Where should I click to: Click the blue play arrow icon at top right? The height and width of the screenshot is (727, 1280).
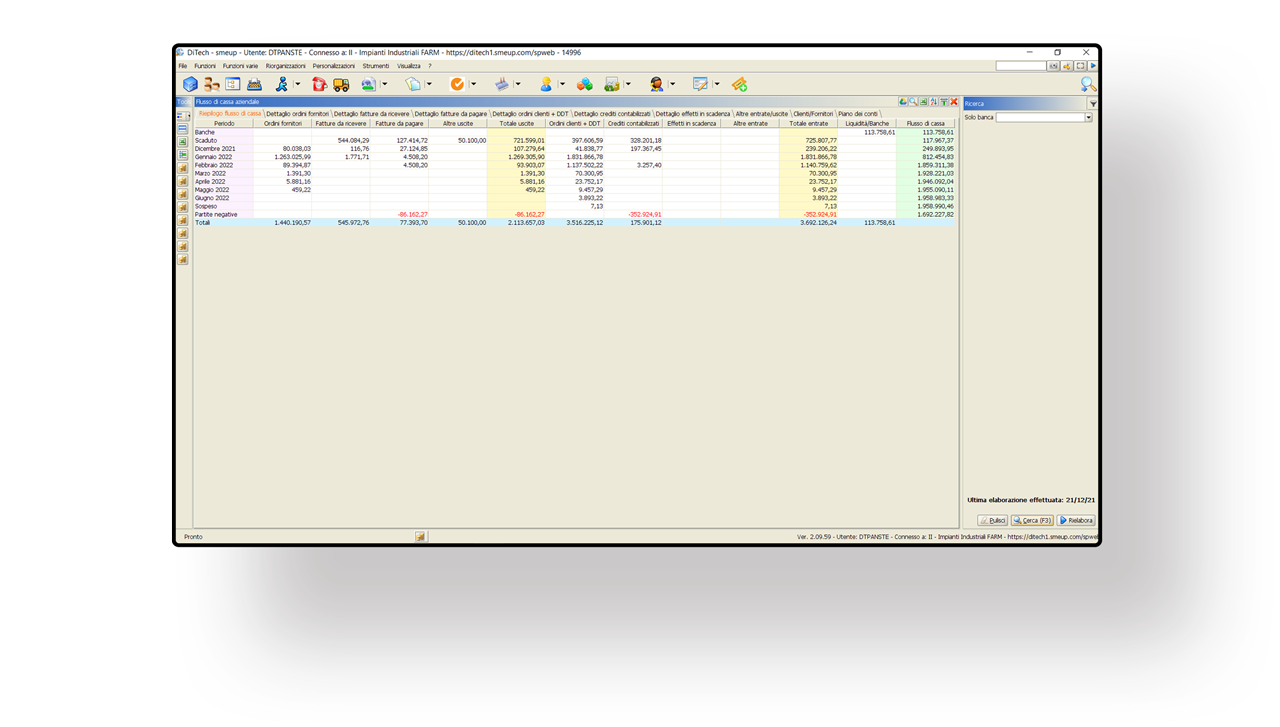coord(1093,66)
